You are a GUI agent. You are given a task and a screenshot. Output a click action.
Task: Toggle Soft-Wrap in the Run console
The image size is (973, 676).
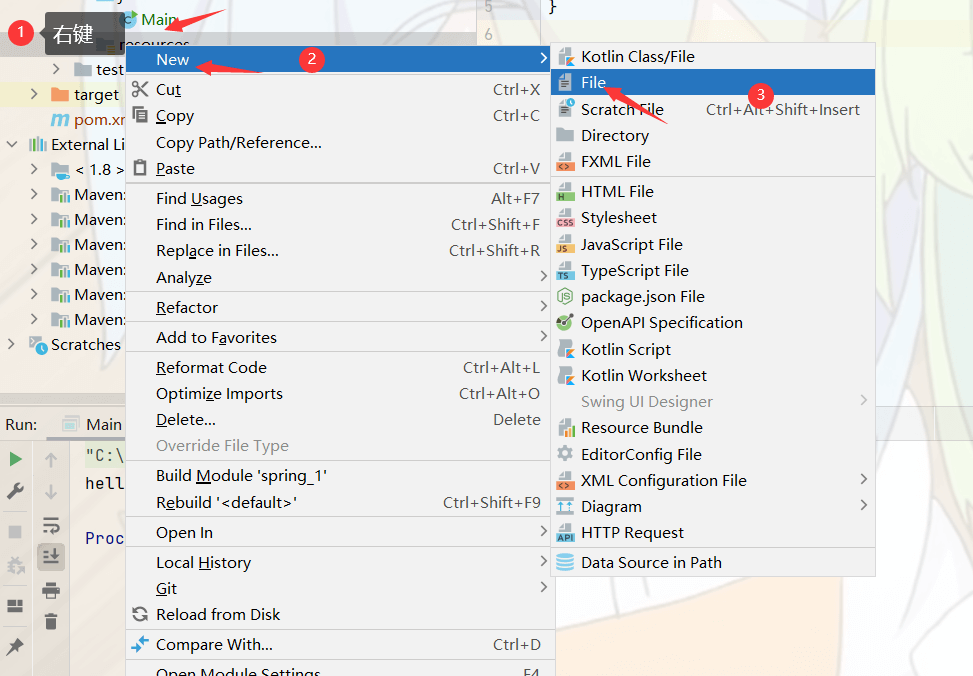51,525
